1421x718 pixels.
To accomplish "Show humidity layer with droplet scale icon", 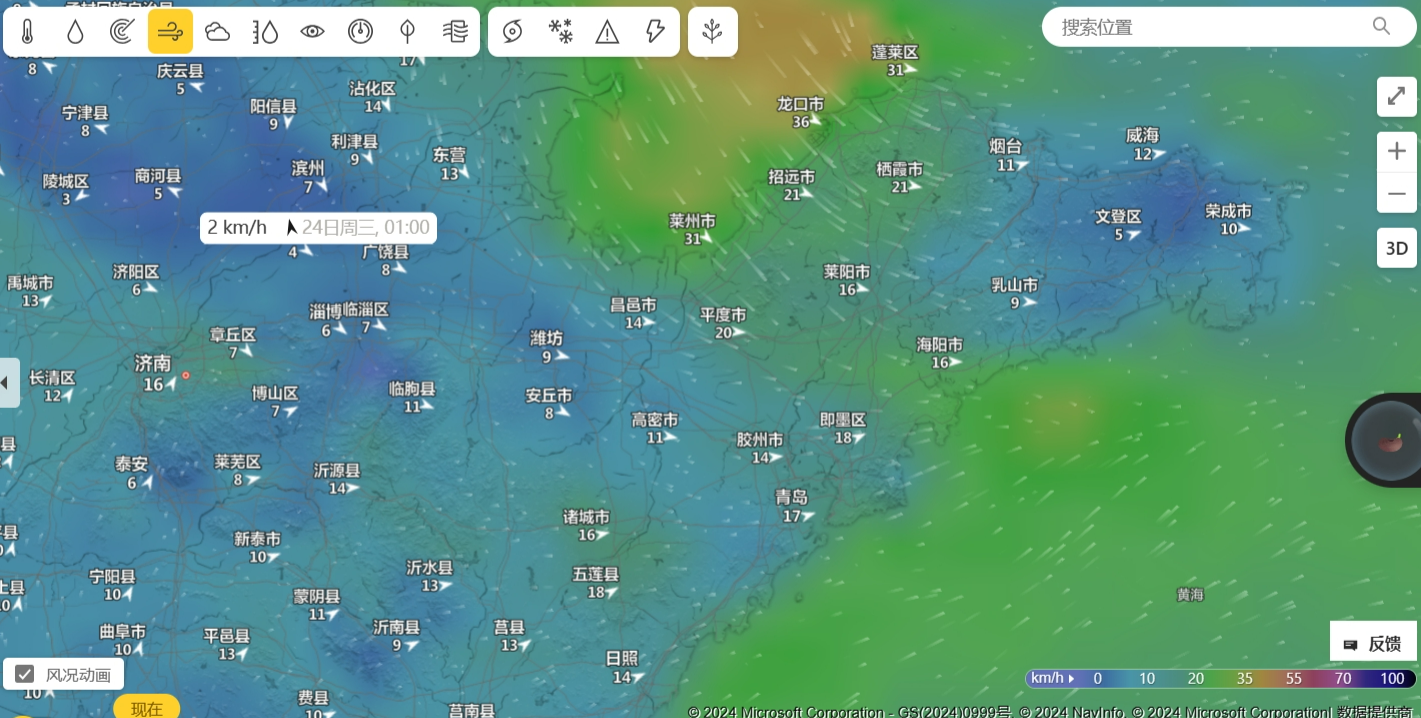I will point(265,32).
